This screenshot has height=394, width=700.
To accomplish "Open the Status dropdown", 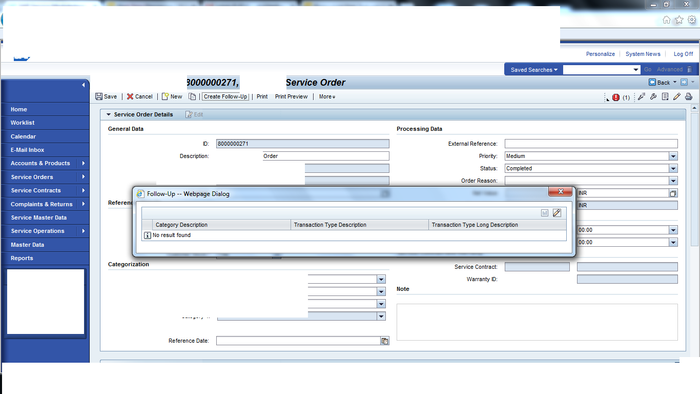I will click(x=673, y=169).
